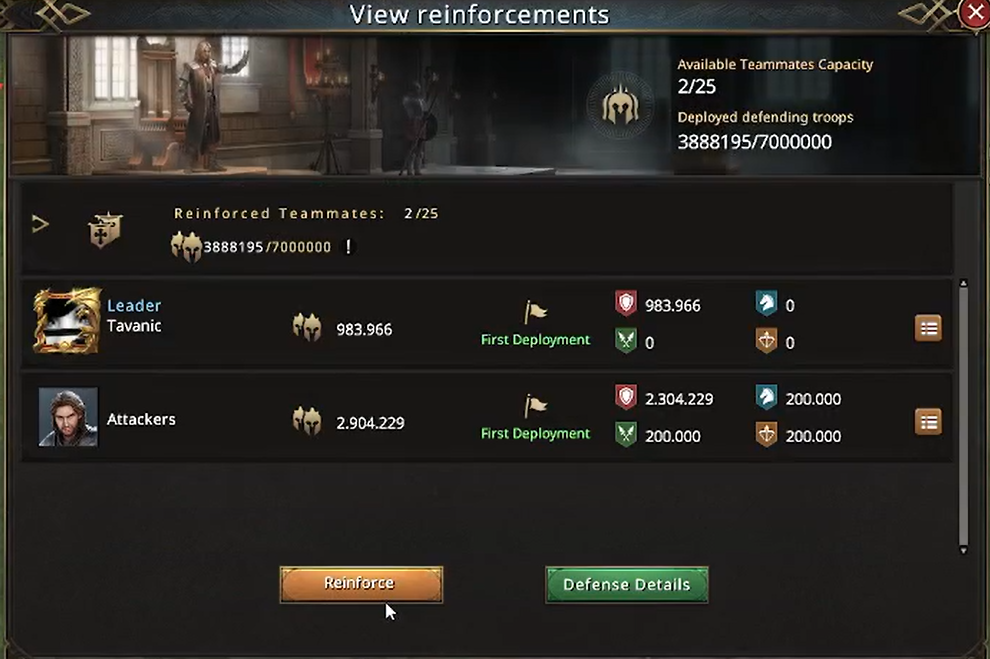Open Defense Details

626,585
